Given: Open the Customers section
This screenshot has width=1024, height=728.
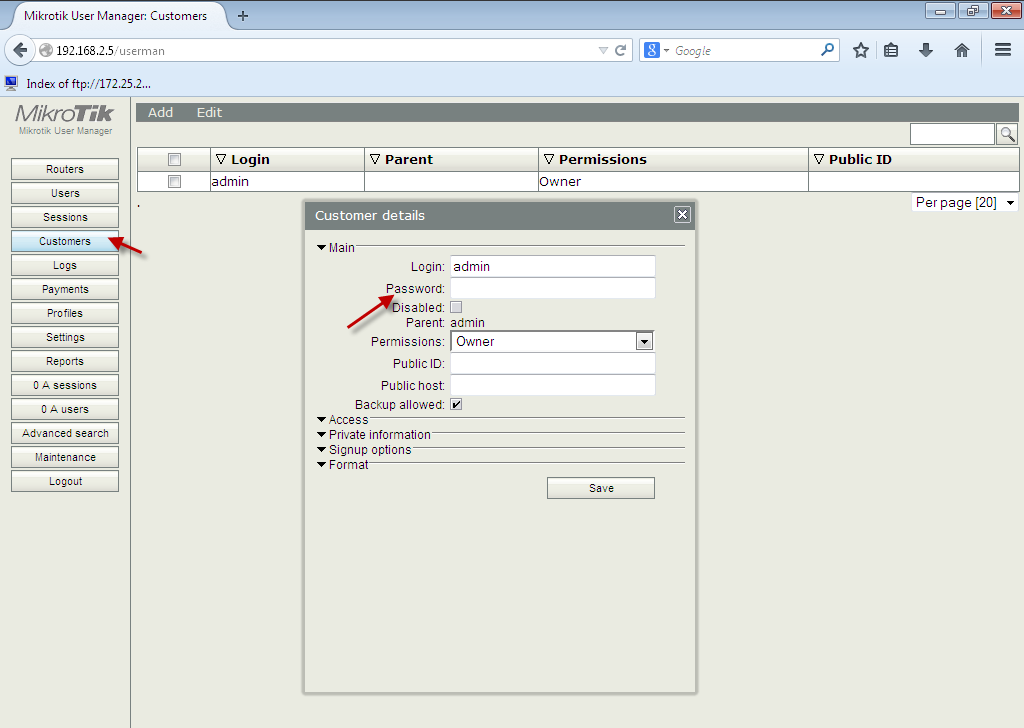Looking at the screenshot, I should (x=65, y=241).
